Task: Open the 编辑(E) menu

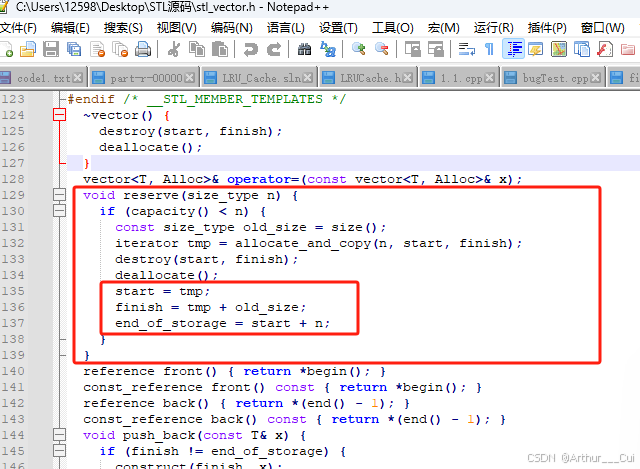Action: pyautogui.click(x=70, y=28)
